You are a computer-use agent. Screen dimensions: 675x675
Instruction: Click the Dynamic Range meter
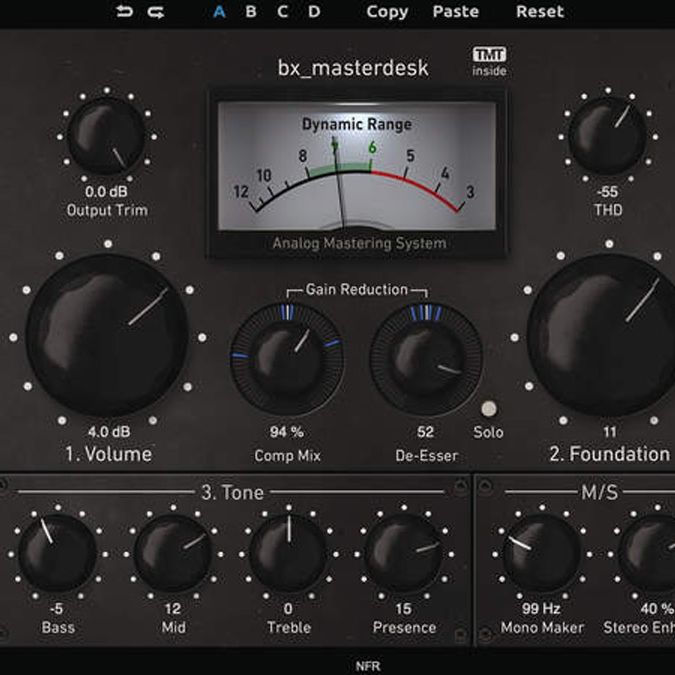pos(357,166)
